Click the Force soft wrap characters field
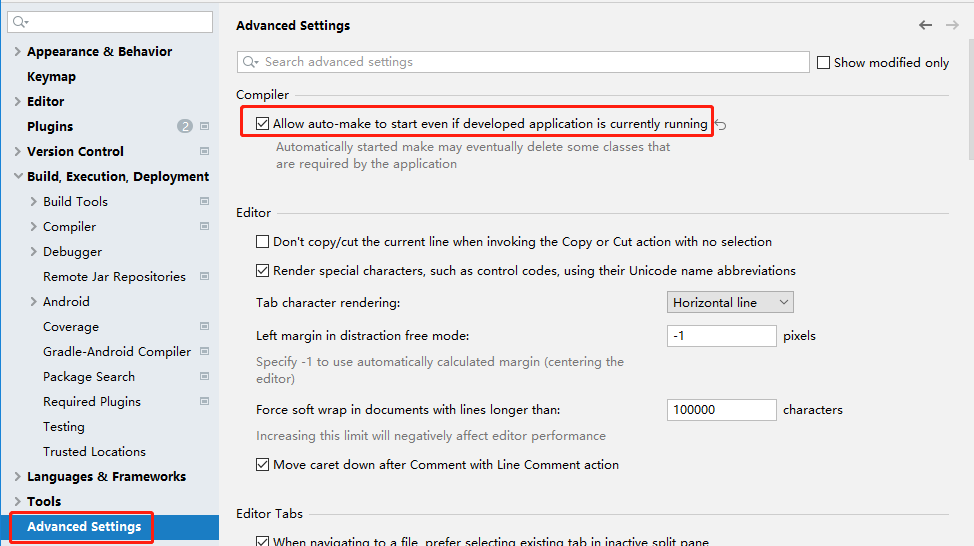974x546 pixels. point(721,410)
